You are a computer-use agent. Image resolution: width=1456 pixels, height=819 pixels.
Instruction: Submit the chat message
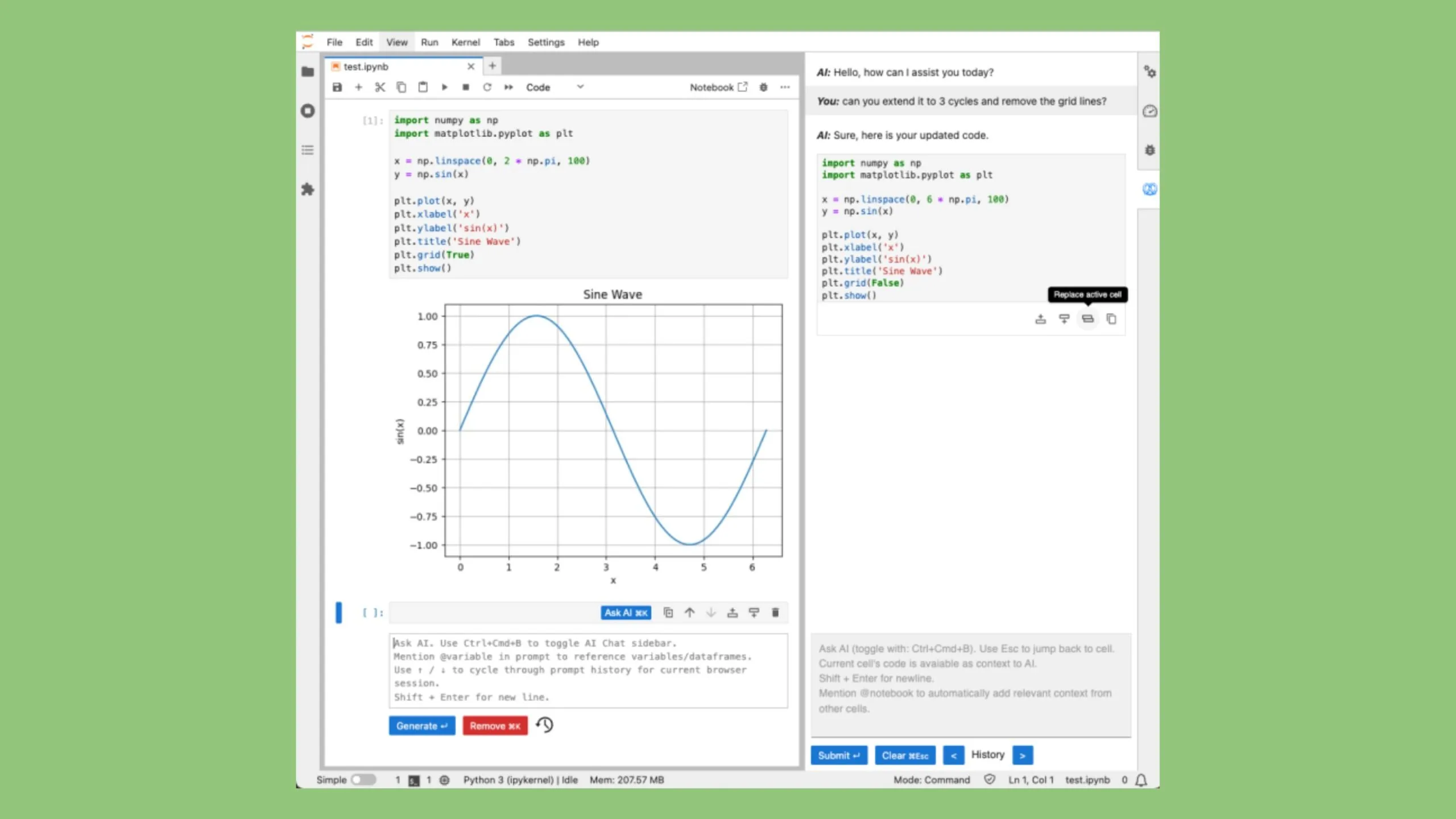pos(839,755)
